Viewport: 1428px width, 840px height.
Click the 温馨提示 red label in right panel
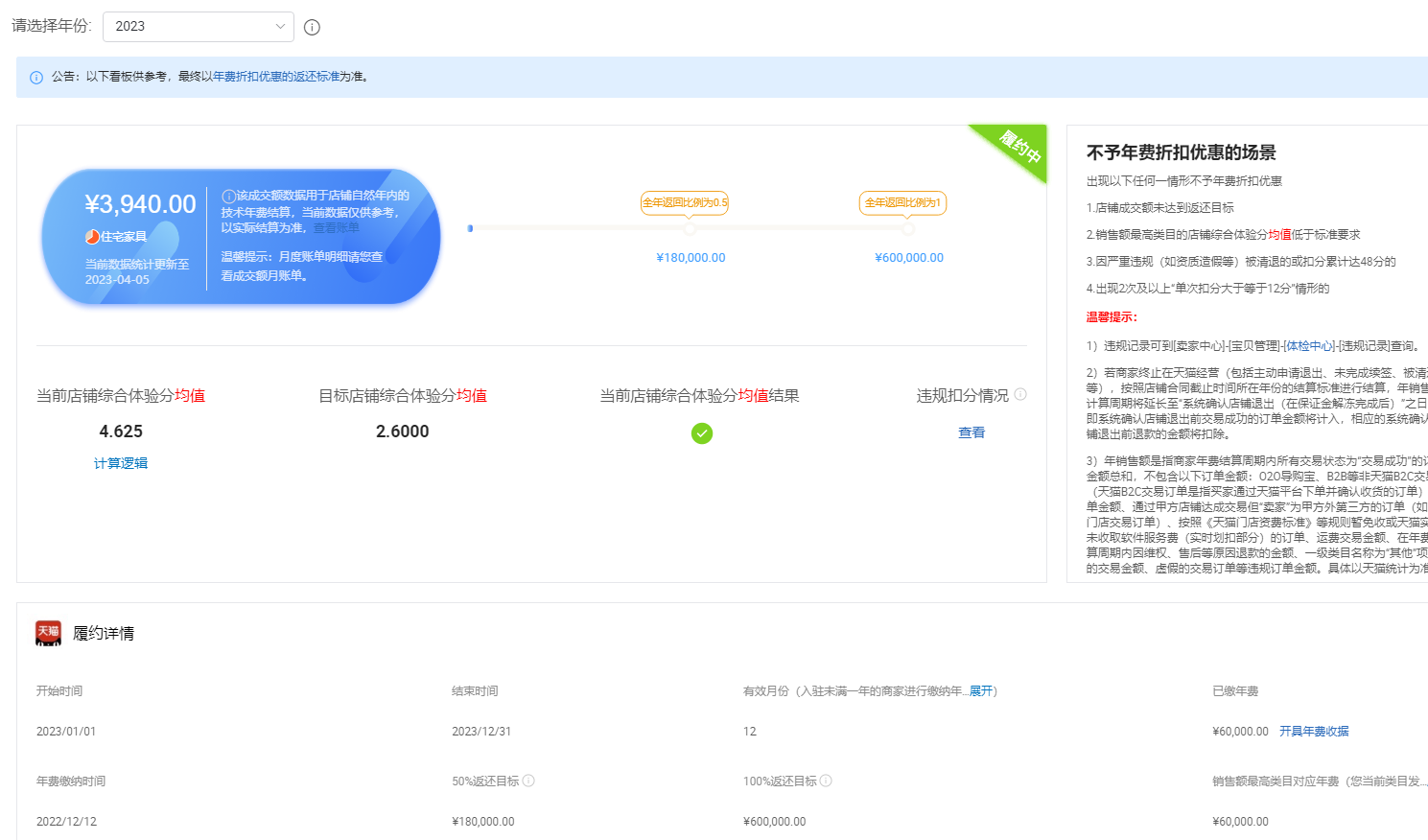[1112, 317]
